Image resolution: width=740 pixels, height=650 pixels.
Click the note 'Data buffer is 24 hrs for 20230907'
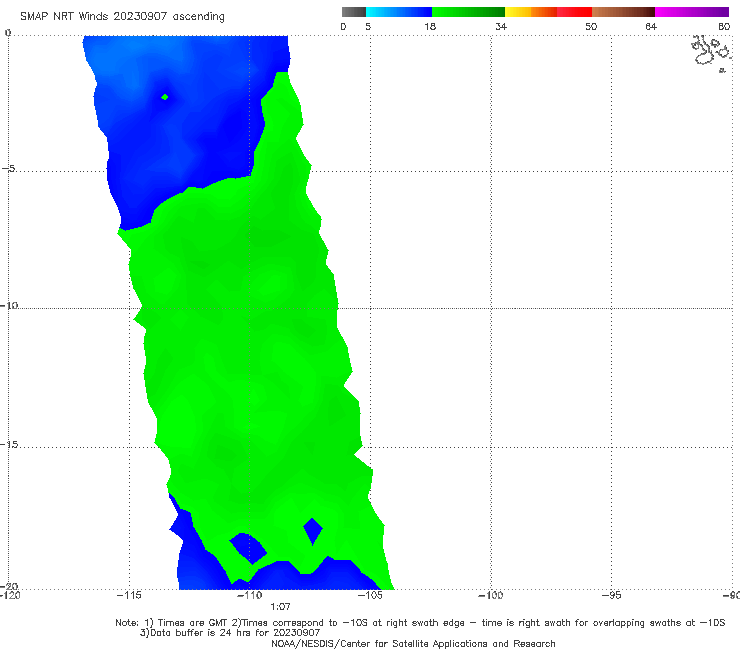tap(230, 633)
